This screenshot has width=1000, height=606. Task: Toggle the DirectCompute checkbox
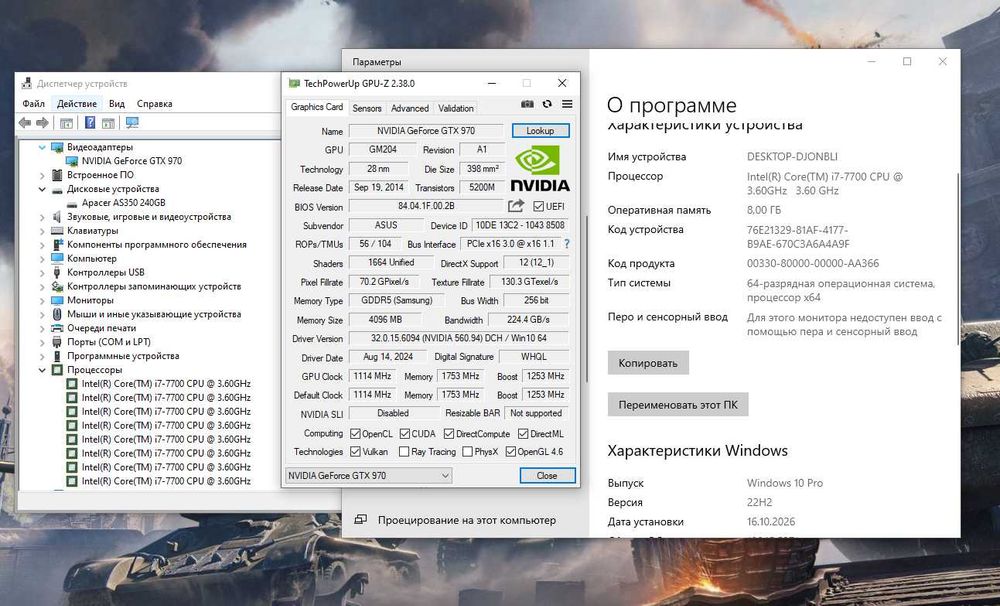pos(449,434)
